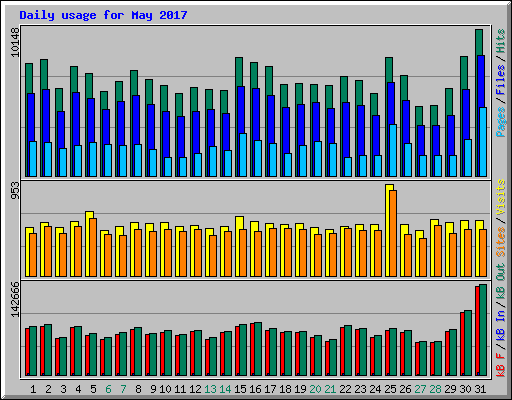Image resolution: width=512 pixels, height=400 pixels.
Task: Click day 10 on the x-axis
Action: click(165, 389)
